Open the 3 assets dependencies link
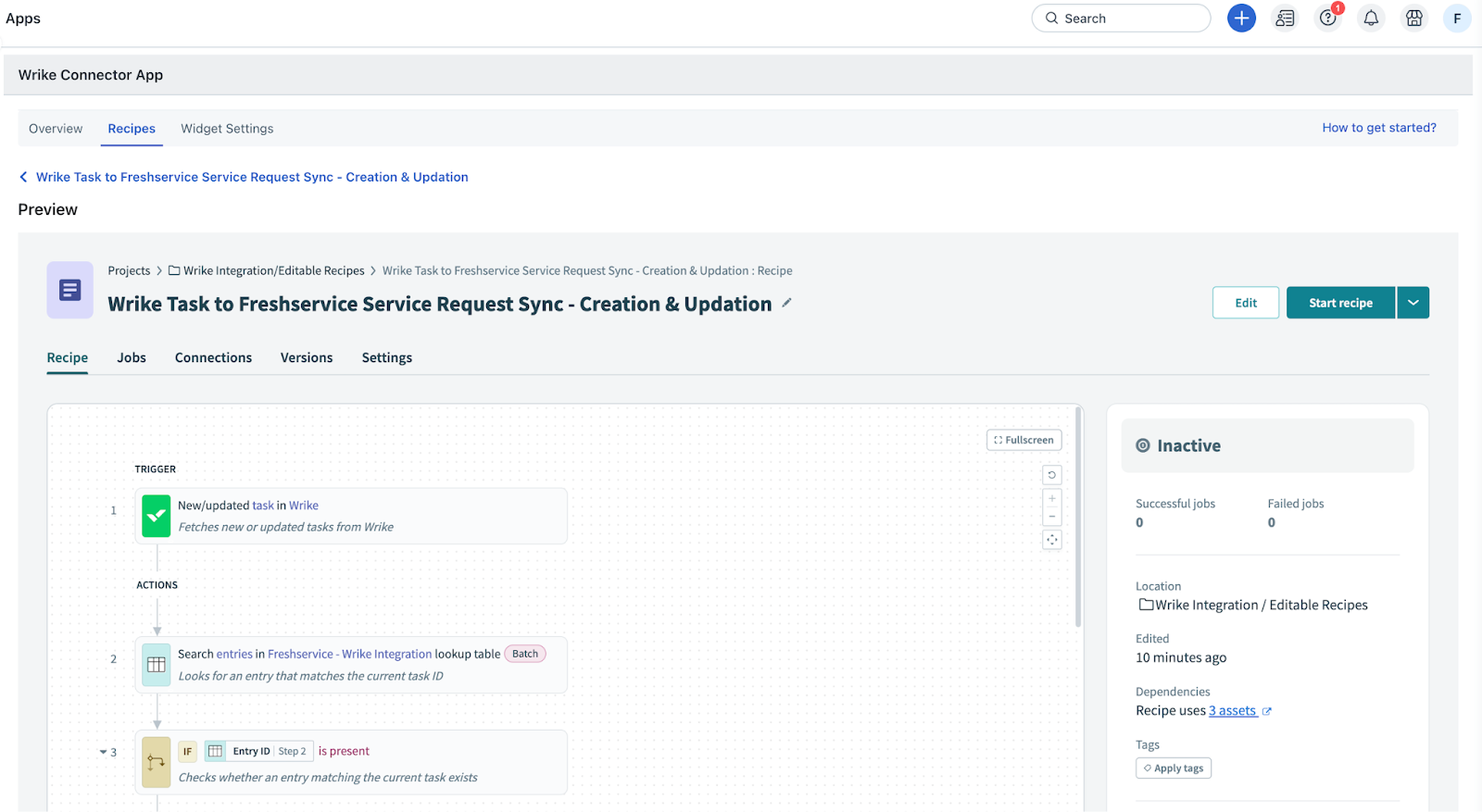The width and height of the screenshot is (1482, 812). (1232, 711)
